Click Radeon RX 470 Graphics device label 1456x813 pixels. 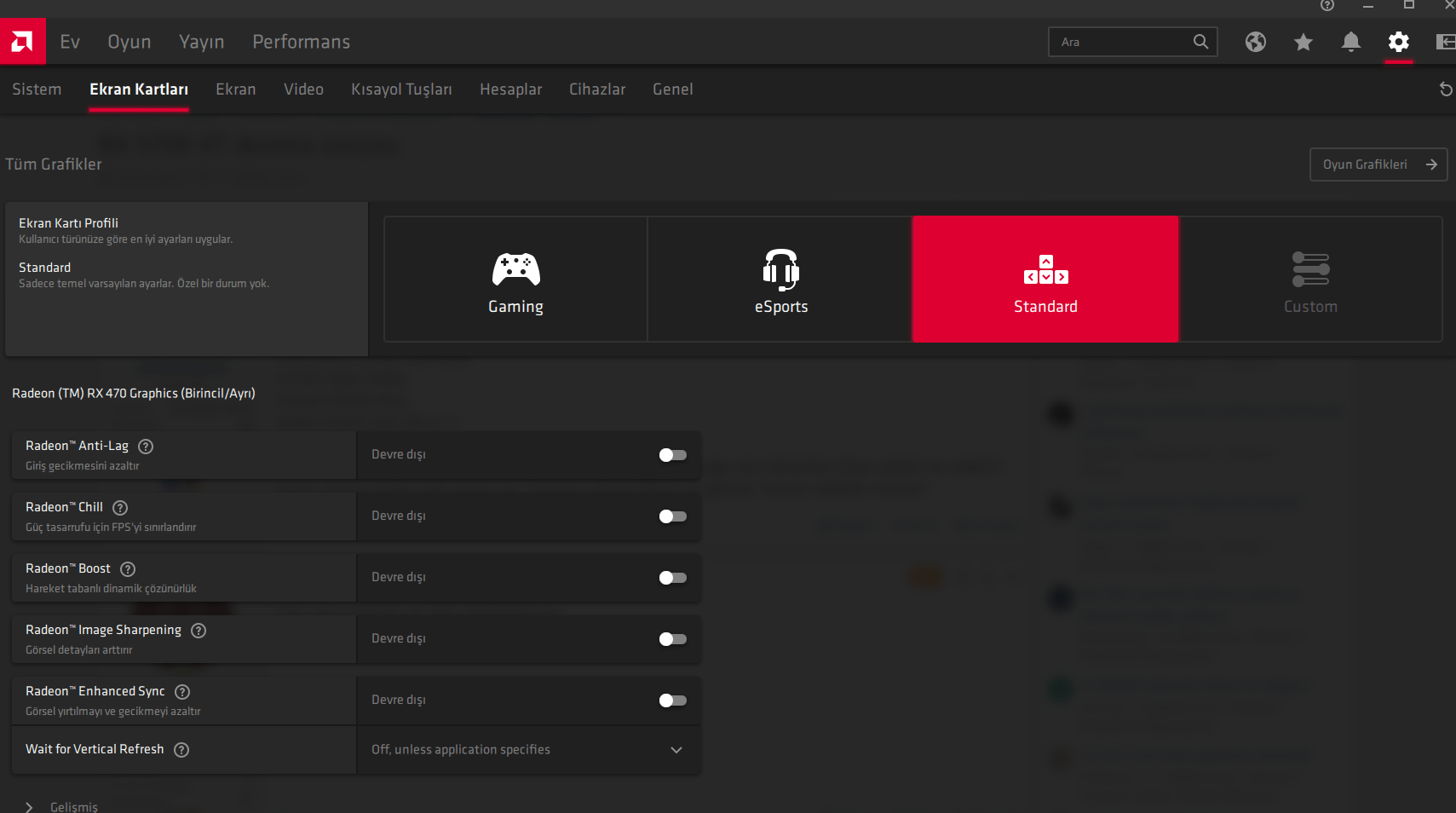134,394
